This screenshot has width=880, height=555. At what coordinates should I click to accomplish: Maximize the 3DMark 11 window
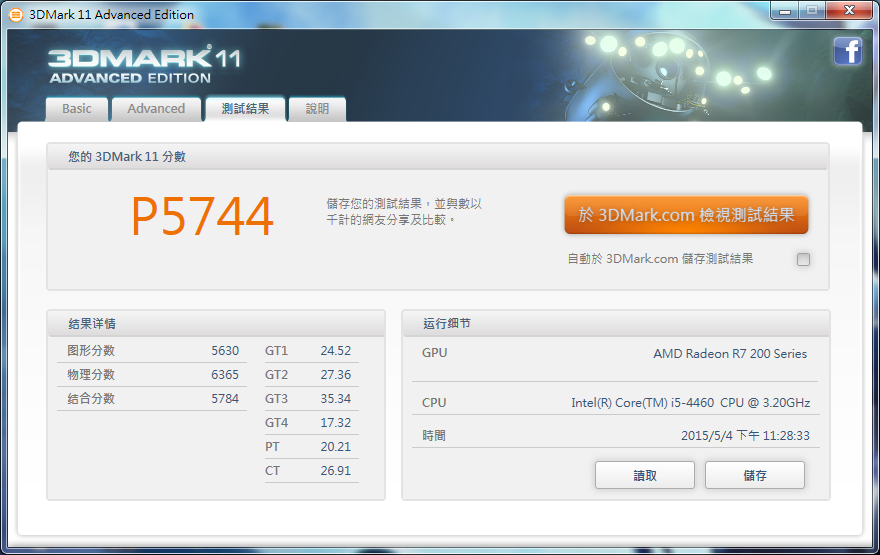[x=811, y=10]
